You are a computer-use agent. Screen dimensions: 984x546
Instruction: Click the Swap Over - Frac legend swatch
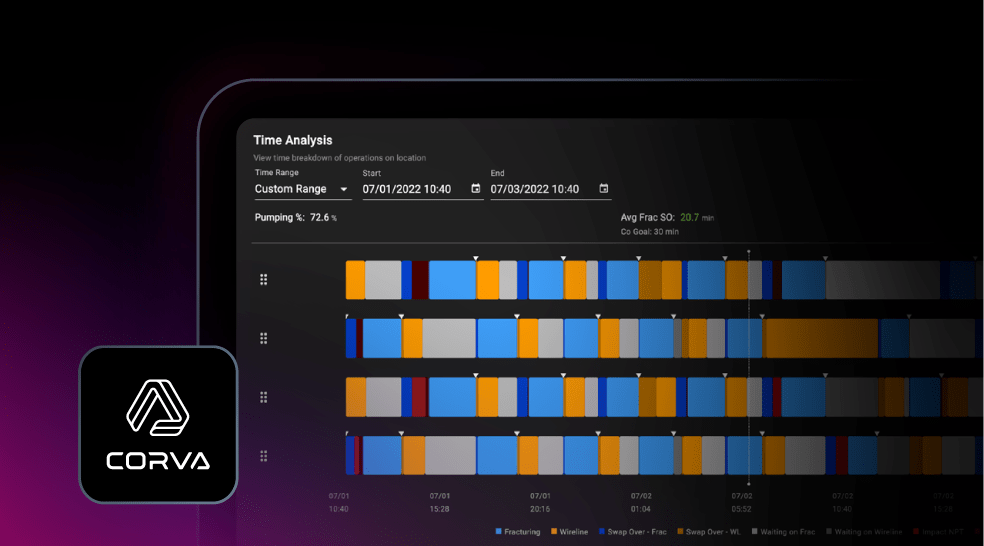click(x=602, y=532)
